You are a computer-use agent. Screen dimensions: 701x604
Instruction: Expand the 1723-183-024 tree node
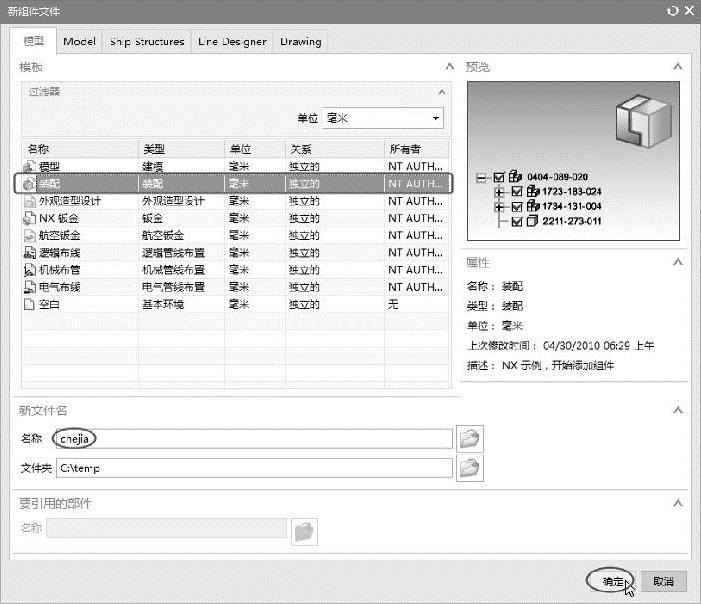[499, 192]
